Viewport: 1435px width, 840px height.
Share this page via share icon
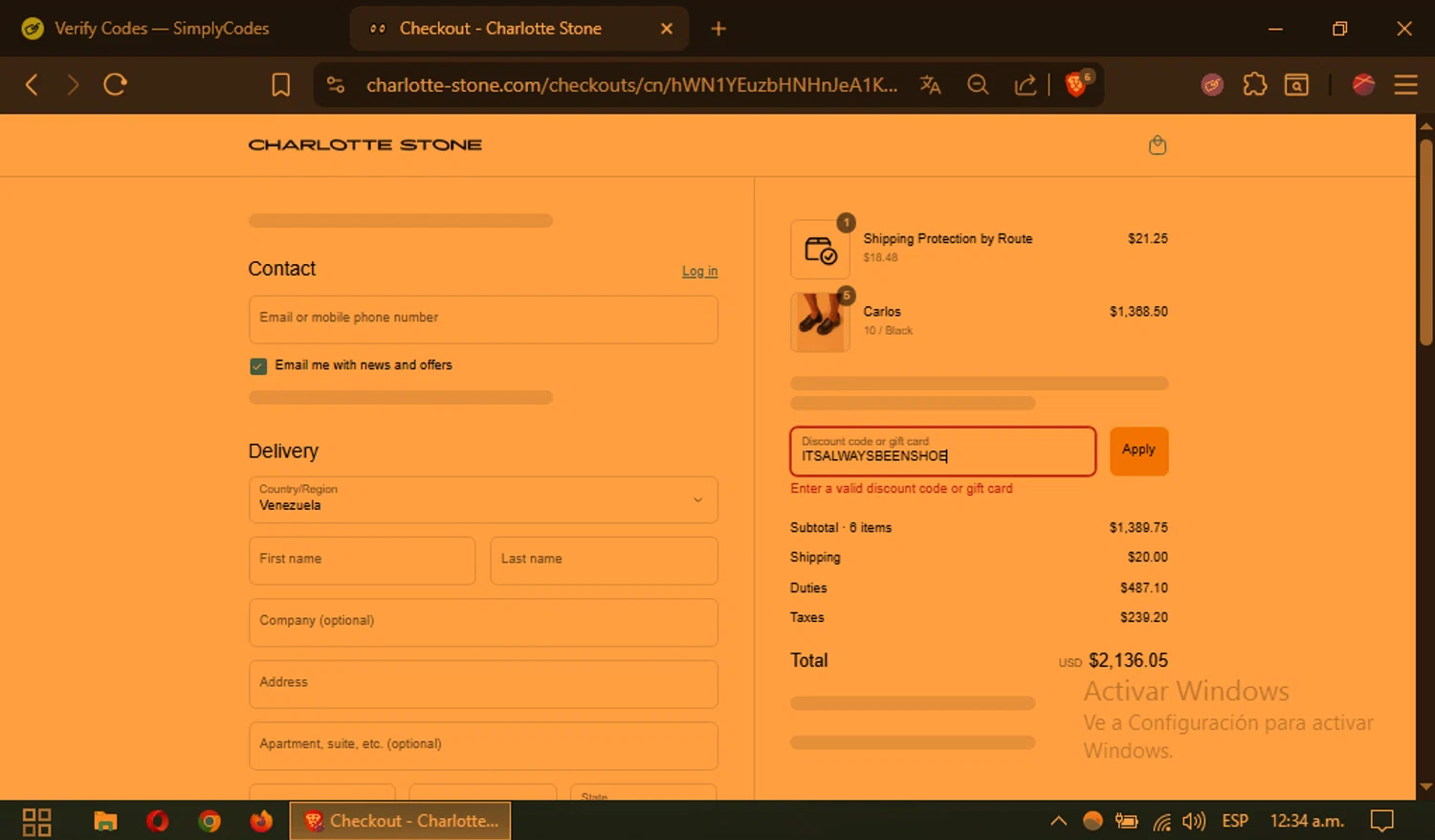1026,85
